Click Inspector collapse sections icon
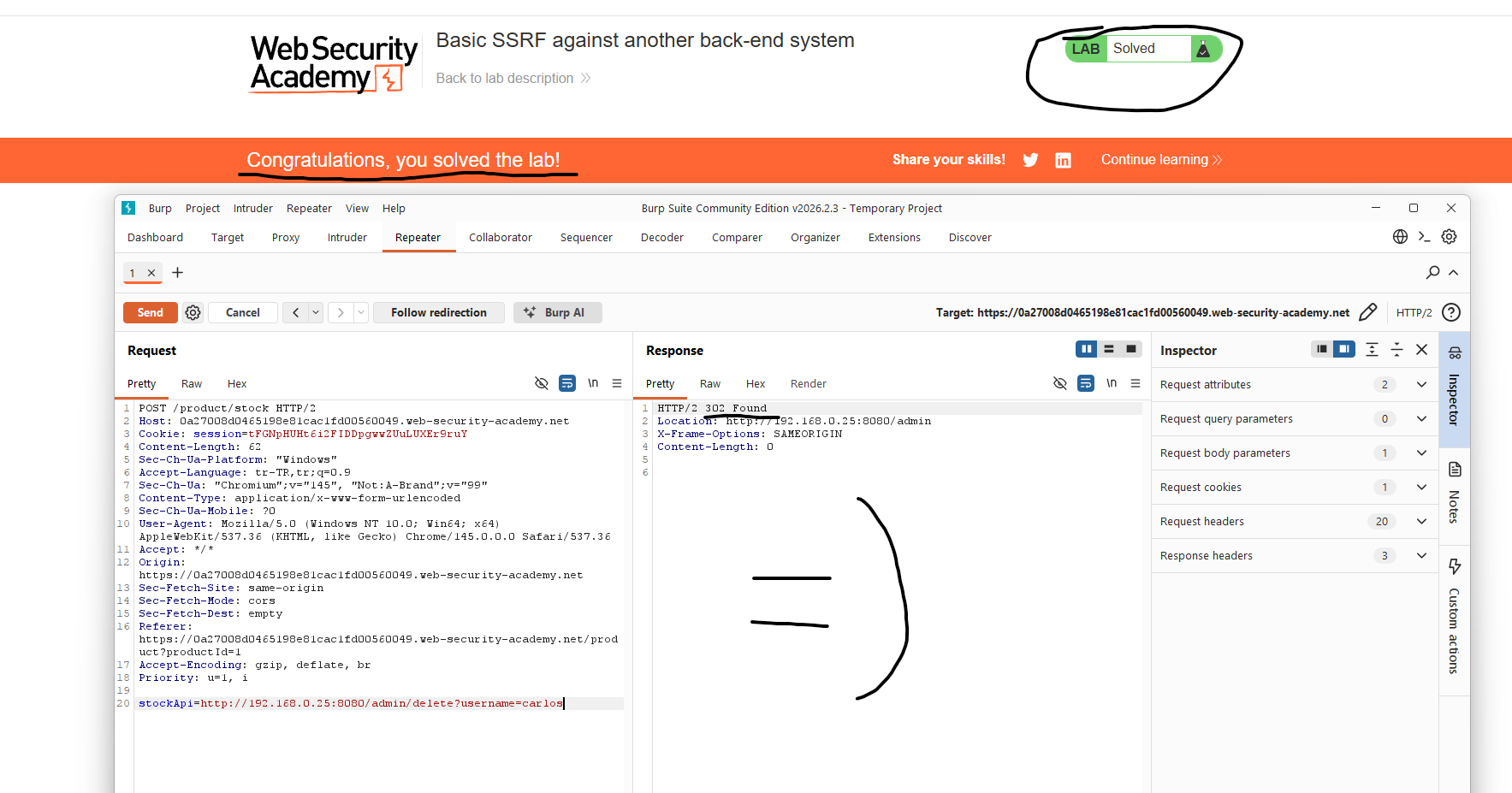This screenshot has width=1512, height=793. coord(1396,349)
